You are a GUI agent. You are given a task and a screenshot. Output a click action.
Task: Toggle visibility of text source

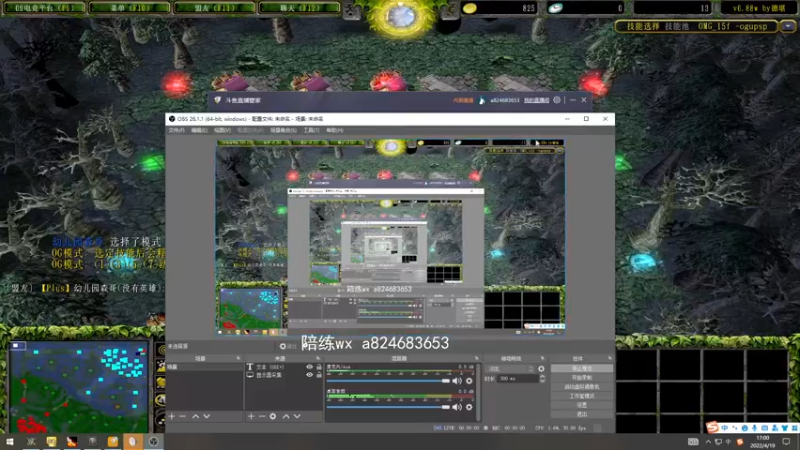(309, 367)
